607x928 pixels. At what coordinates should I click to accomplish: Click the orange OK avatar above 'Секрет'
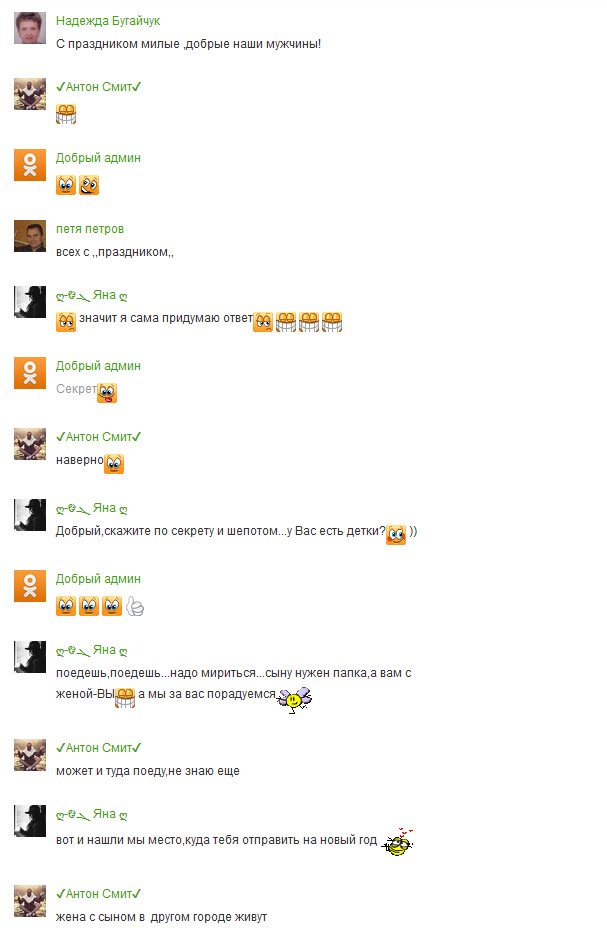(x=30, y=373)
